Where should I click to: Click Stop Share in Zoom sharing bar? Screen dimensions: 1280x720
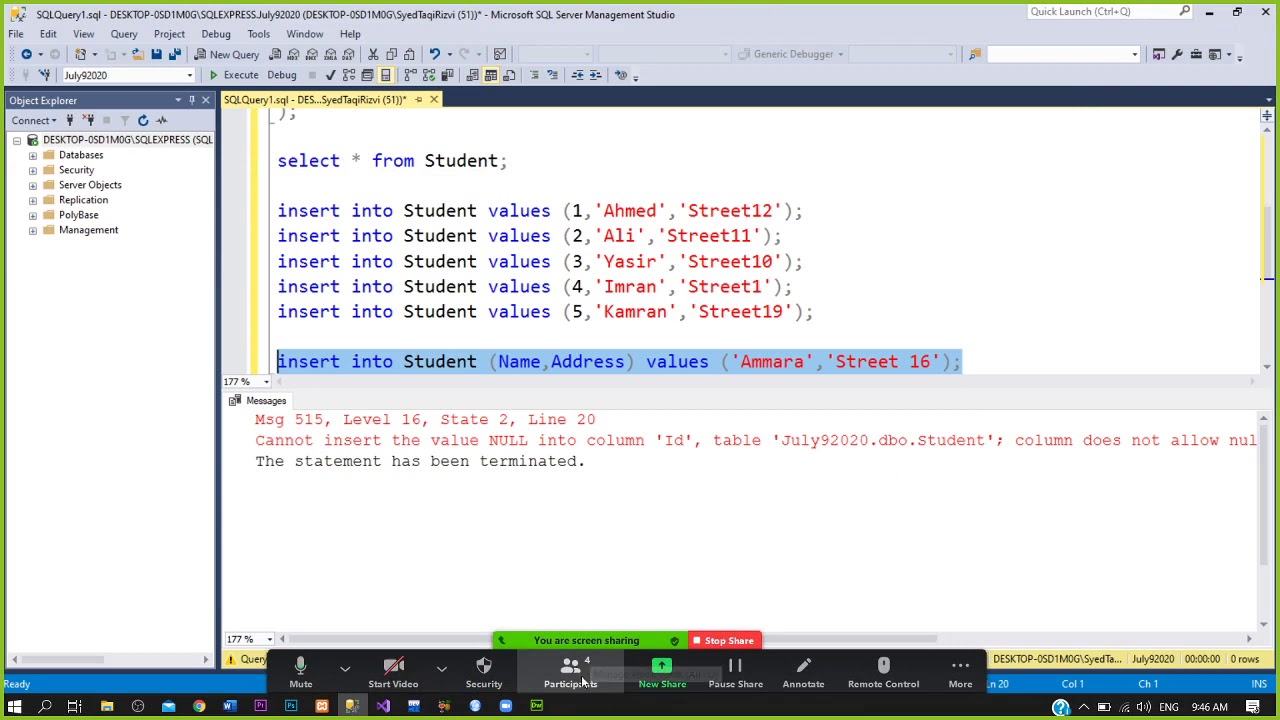point(722,641)
